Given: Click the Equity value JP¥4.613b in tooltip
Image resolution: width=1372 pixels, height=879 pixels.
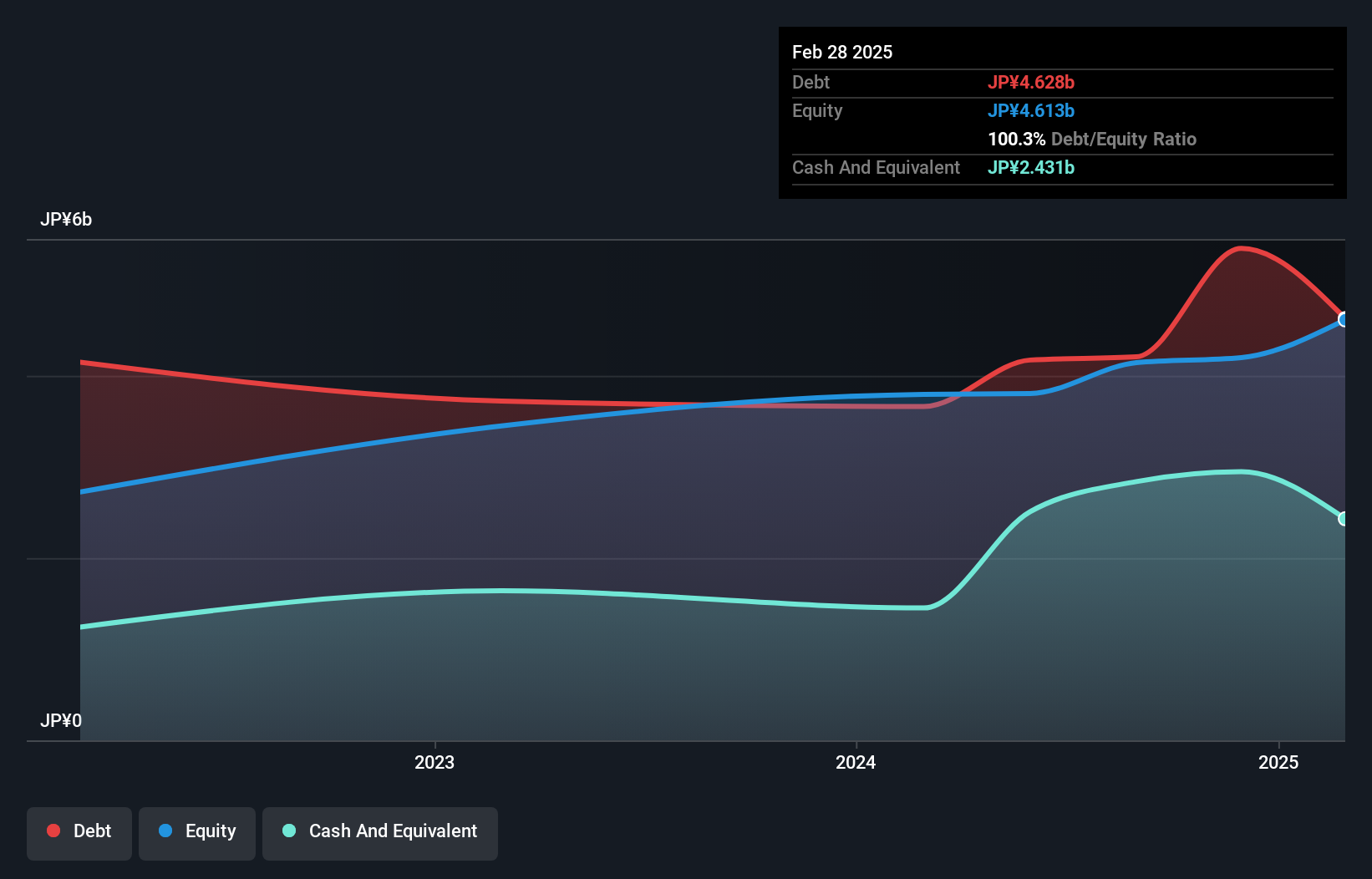Looking at the screenshot, I should coord(1031,110).
